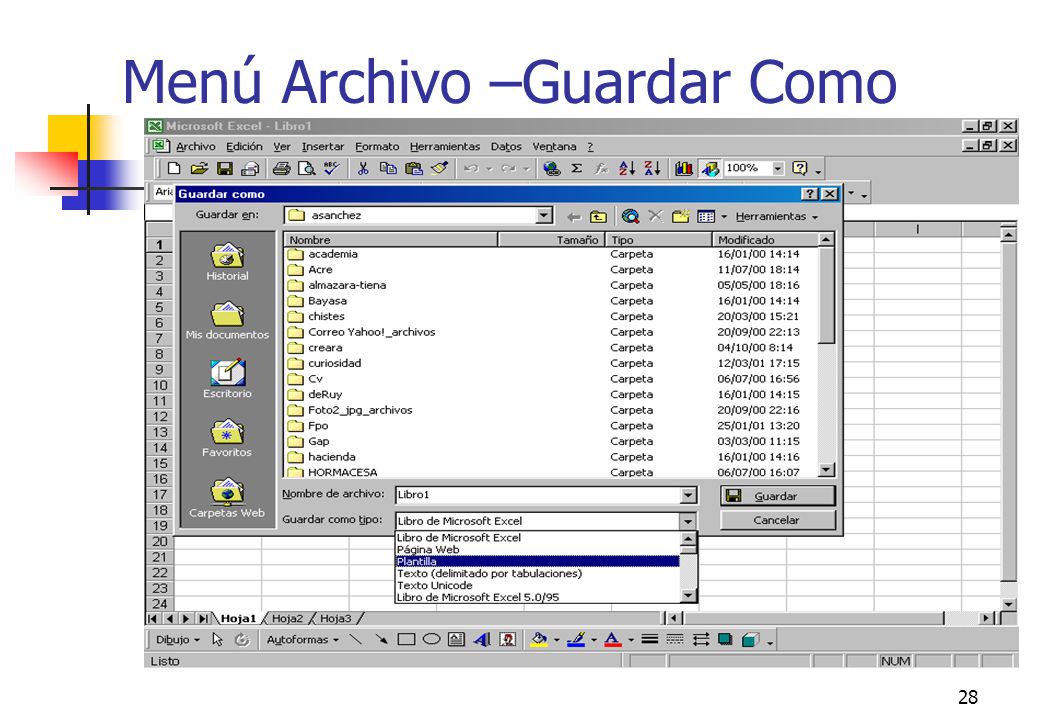
Task: Click the dialog's help question mark button
Action: click(810, 194)
